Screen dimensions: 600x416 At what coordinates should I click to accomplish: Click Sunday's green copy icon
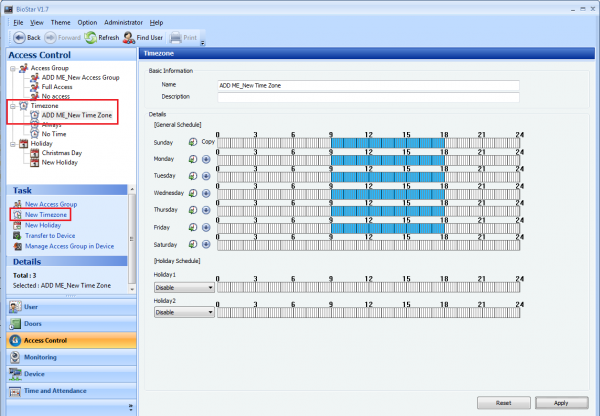click(192, 142)
